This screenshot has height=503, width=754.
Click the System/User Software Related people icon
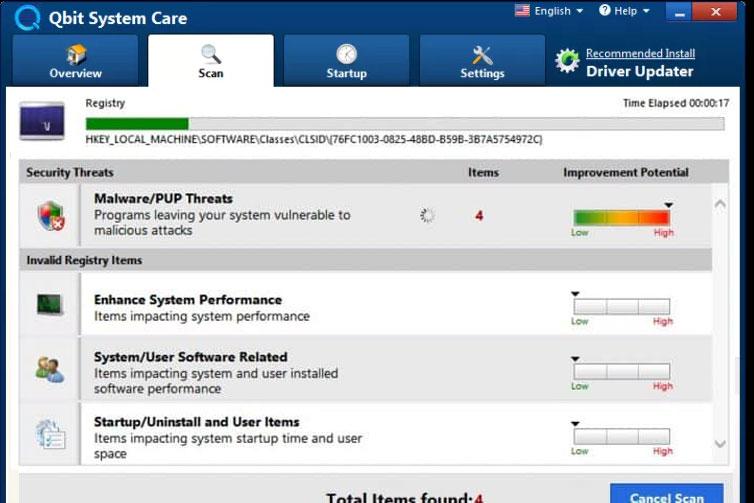pyautogui.click(x=49, y=369)
